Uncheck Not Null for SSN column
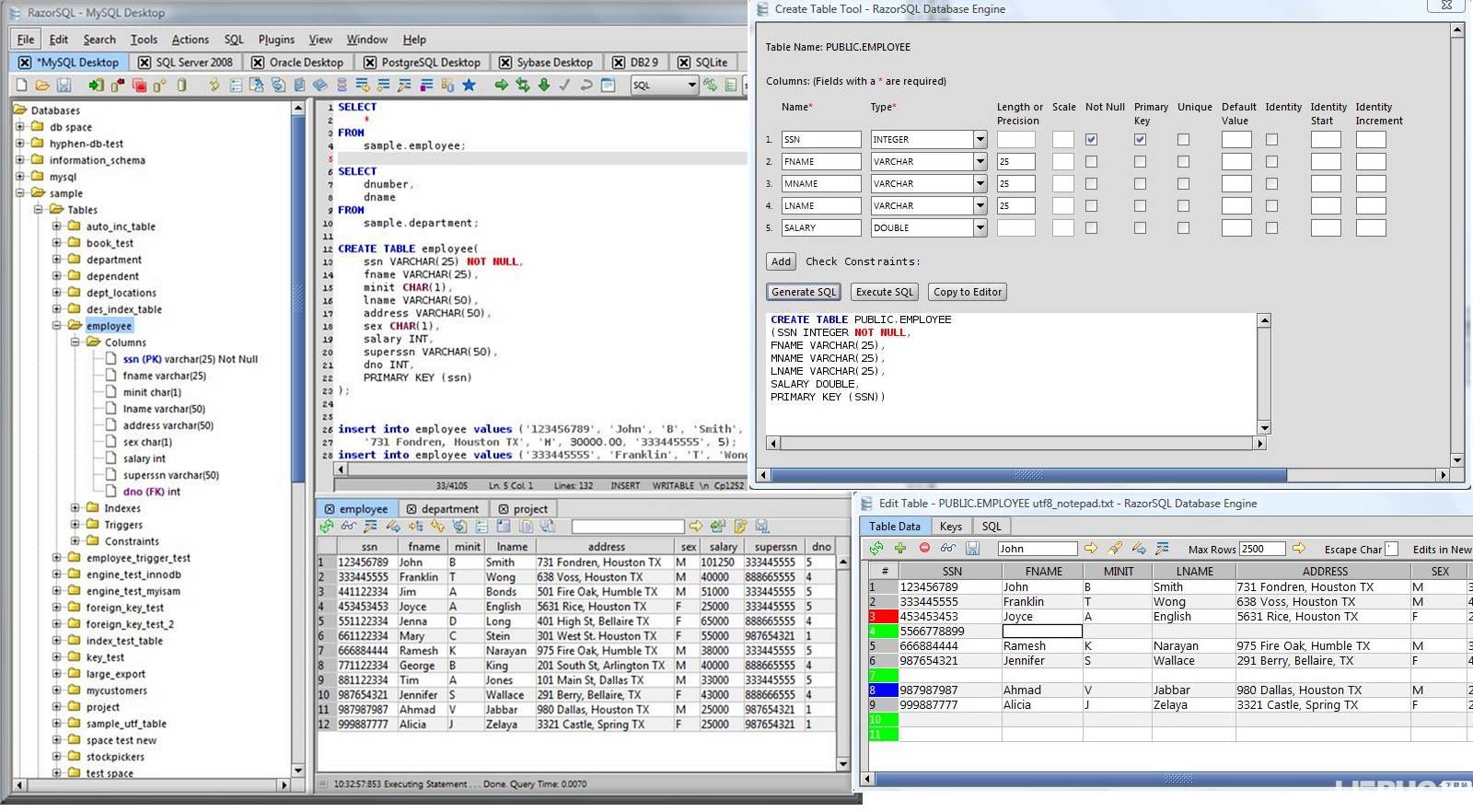The height and width of the screenshot is (812, 1473). (1091, 140)
